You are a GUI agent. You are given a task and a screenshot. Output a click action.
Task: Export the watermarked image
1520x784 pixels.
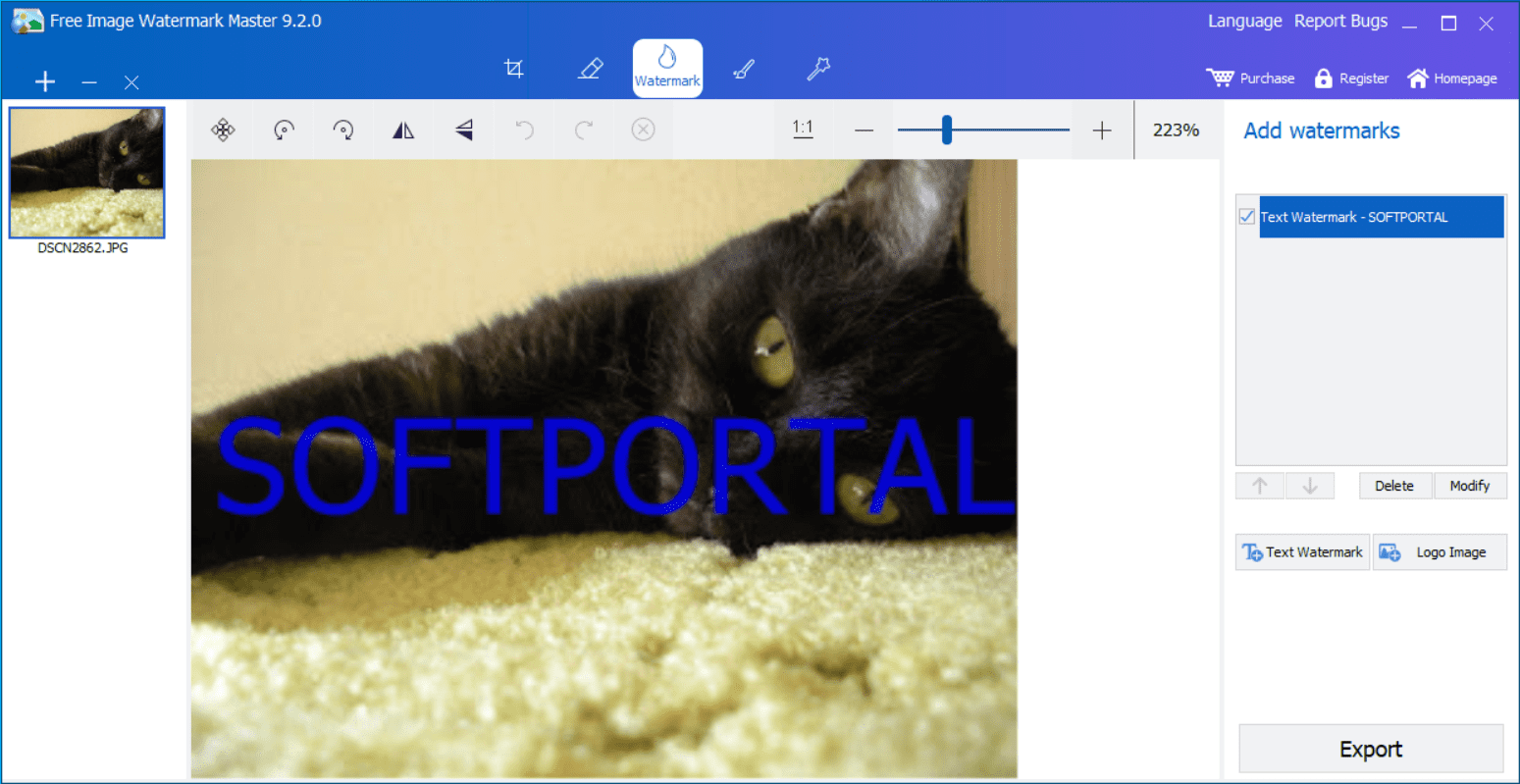click(1371, 749)
